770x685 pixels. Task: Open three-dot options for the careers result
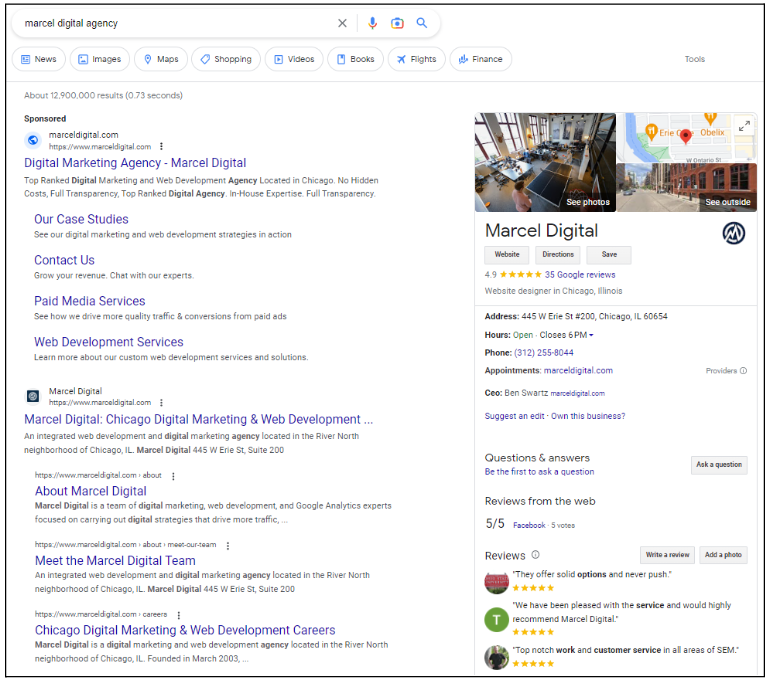click(x=179, y=615)
